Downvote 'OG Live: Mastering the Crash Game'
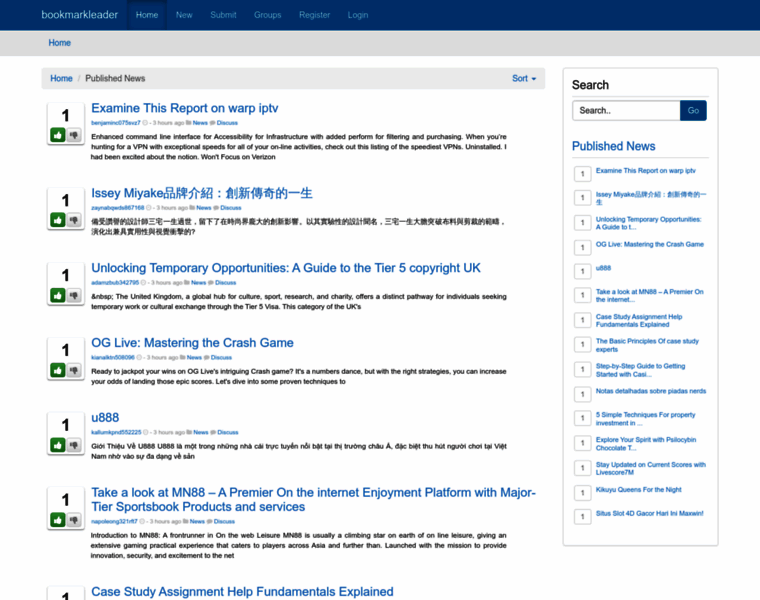The image size is (760, 600). pyautogui.click(x=74, y=370)
